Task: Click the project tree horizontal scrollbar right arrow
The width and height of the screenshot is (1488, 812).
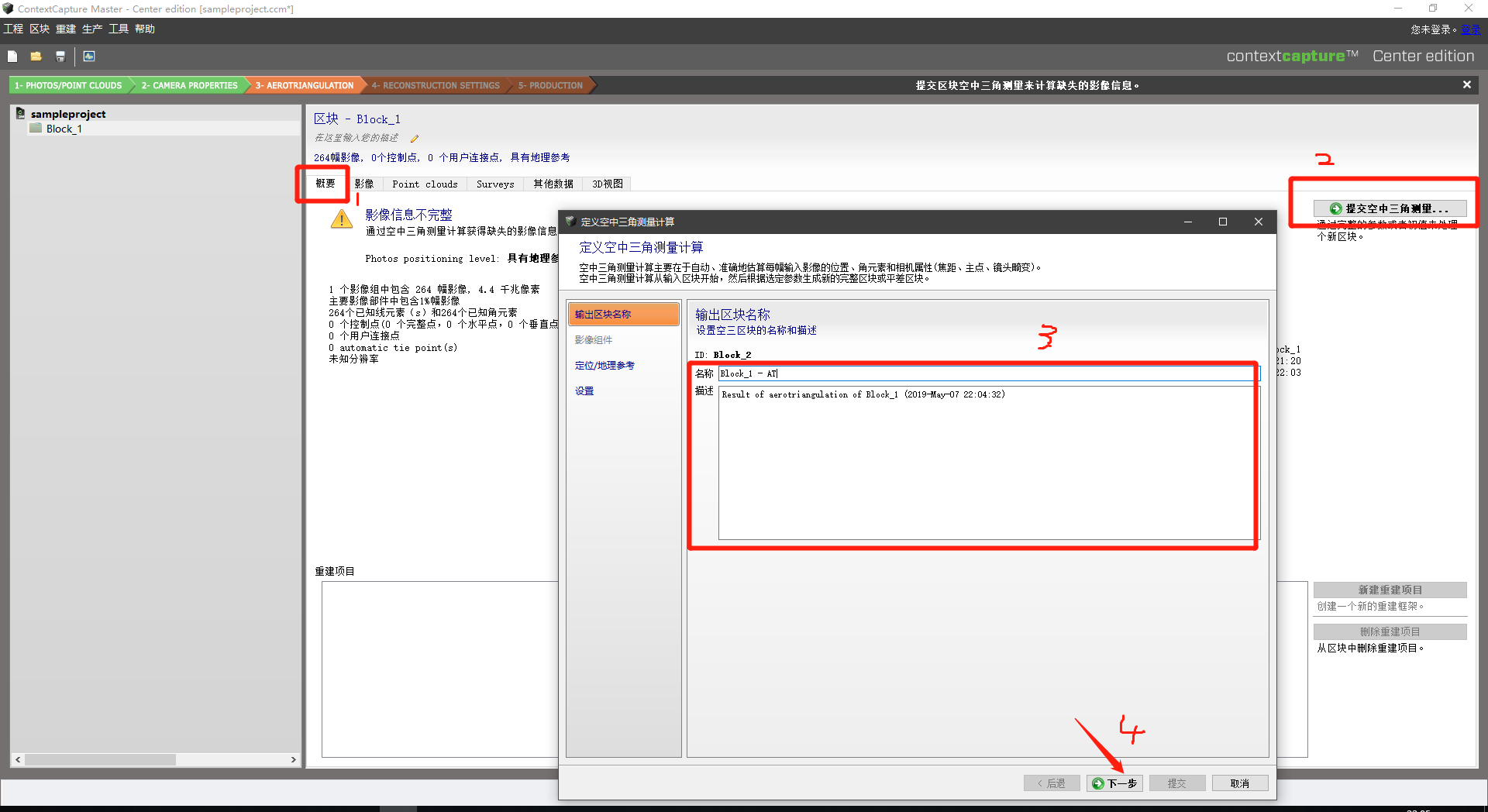Action: pyautogui.click(x=294, y=760)
